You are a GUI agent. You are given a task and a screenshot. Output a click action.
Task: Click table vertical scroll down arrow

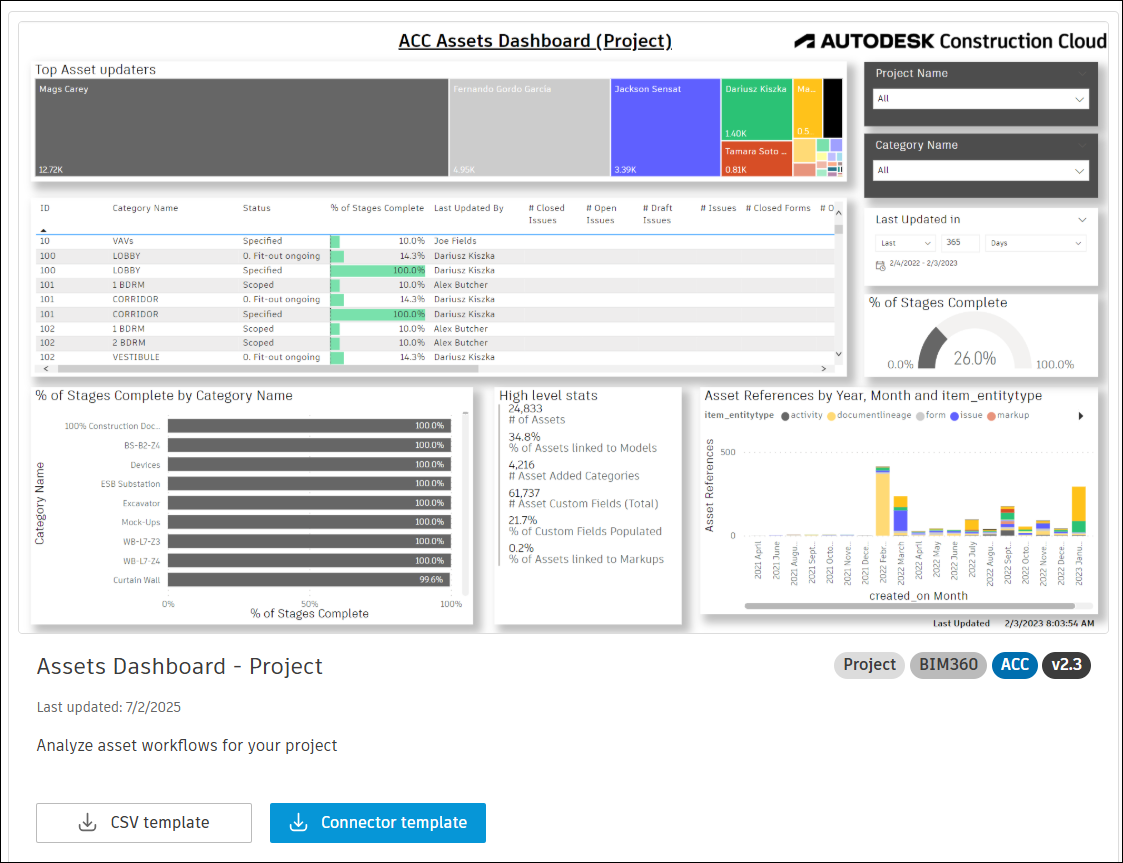point(839,355)
